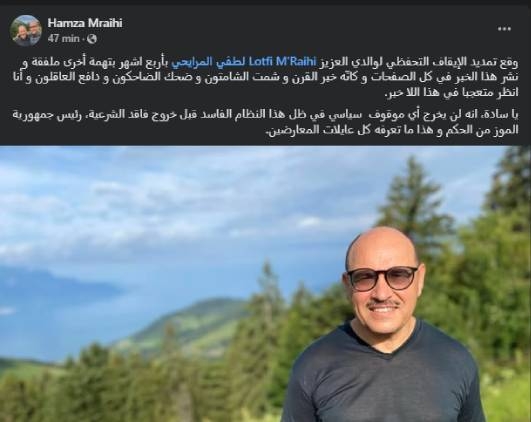Click the green mountain in the photo background
Screen dimensions: 531x422
190,325
